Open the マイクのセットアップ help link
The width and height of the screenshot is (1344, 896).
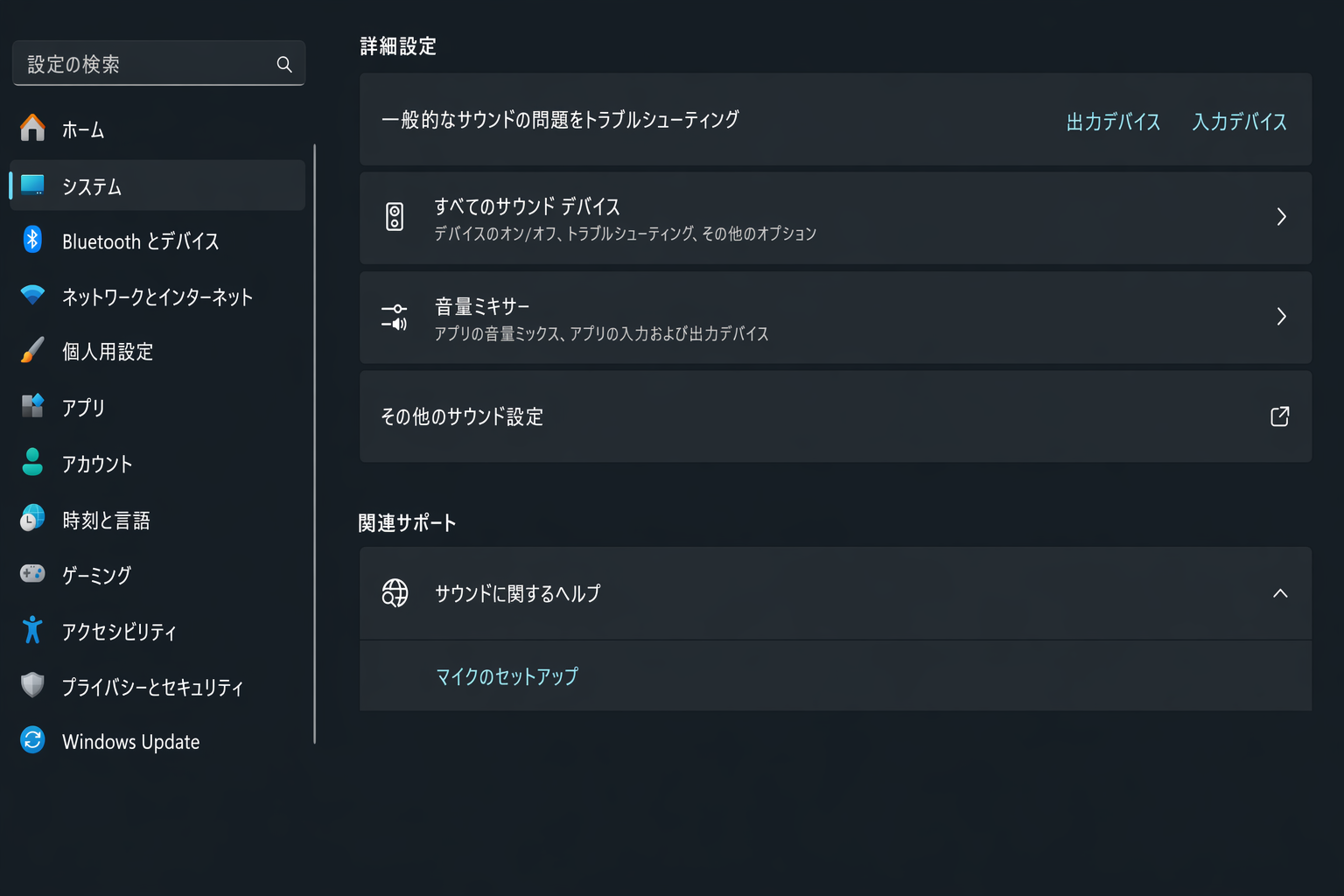(507, 676)
